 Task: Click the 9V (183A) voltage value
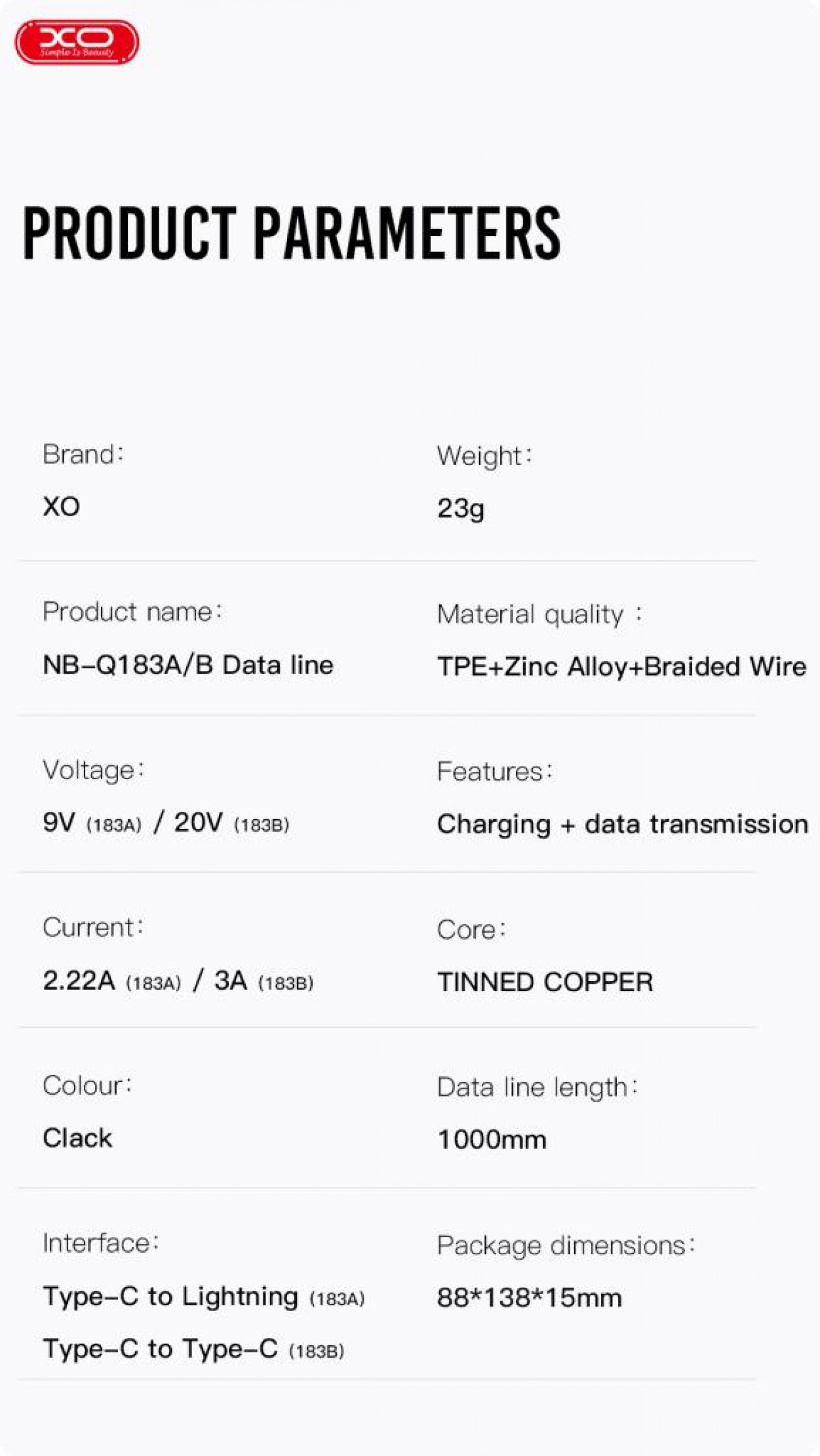click(x=92, y=822)
